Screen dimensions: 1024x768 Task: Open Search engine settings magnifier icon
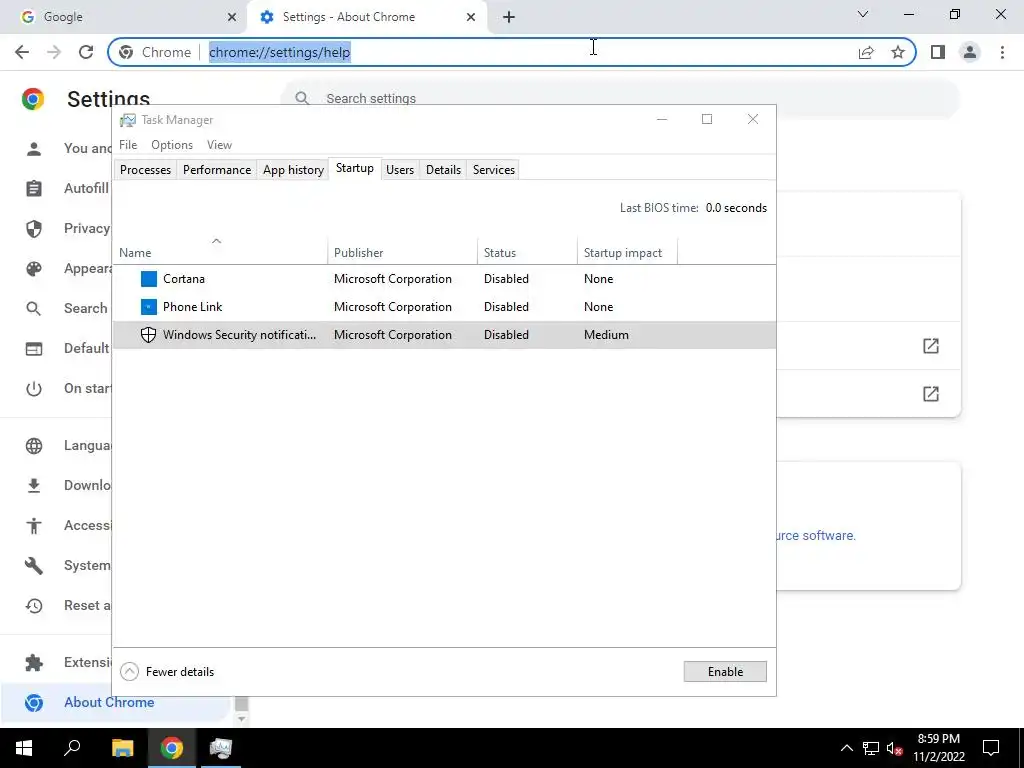(33, 309)
